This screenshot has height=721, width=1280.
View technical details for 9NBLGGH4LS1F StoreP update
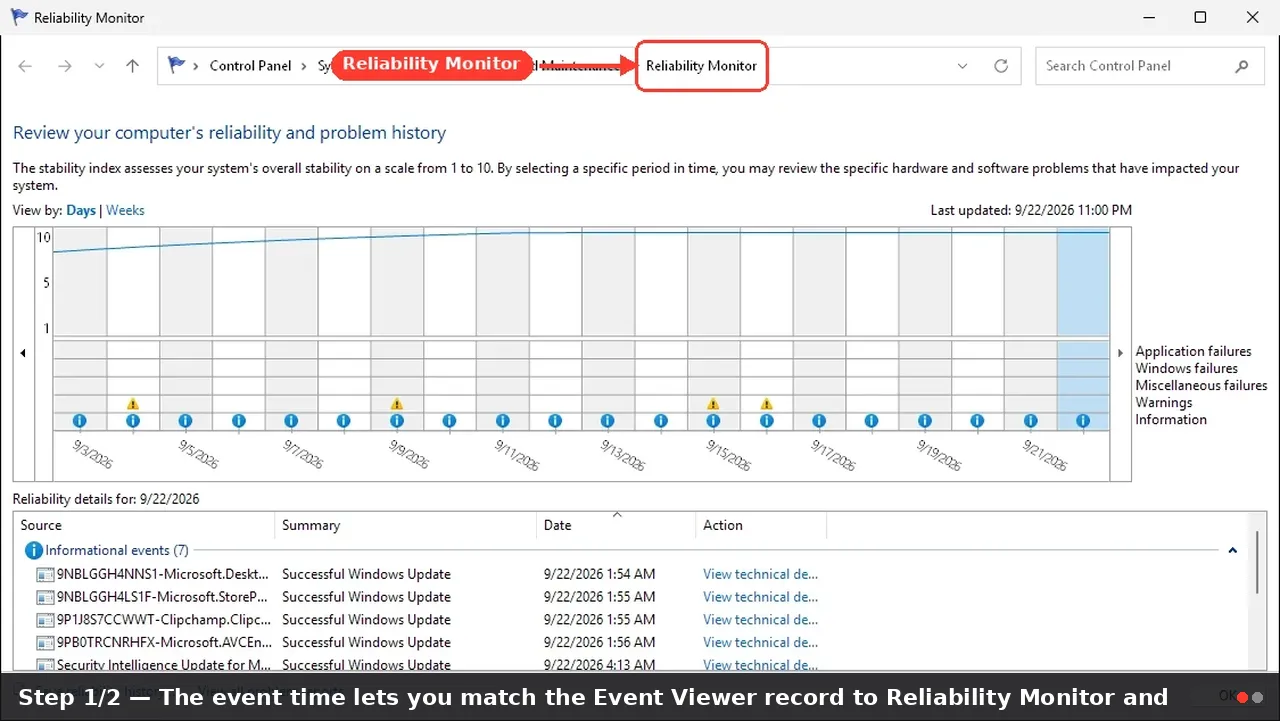(x=760, y=597)
